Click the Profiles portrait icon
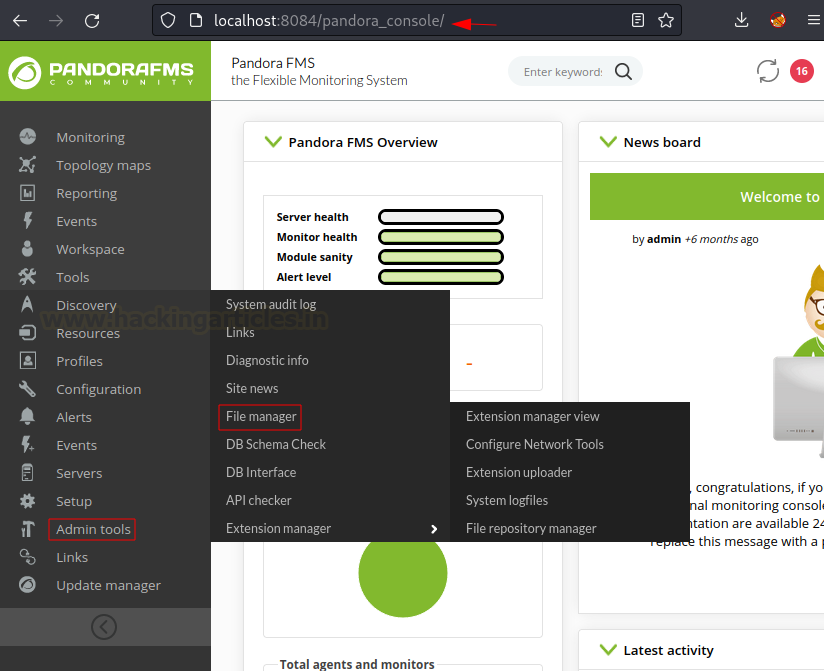 point(27,360)
